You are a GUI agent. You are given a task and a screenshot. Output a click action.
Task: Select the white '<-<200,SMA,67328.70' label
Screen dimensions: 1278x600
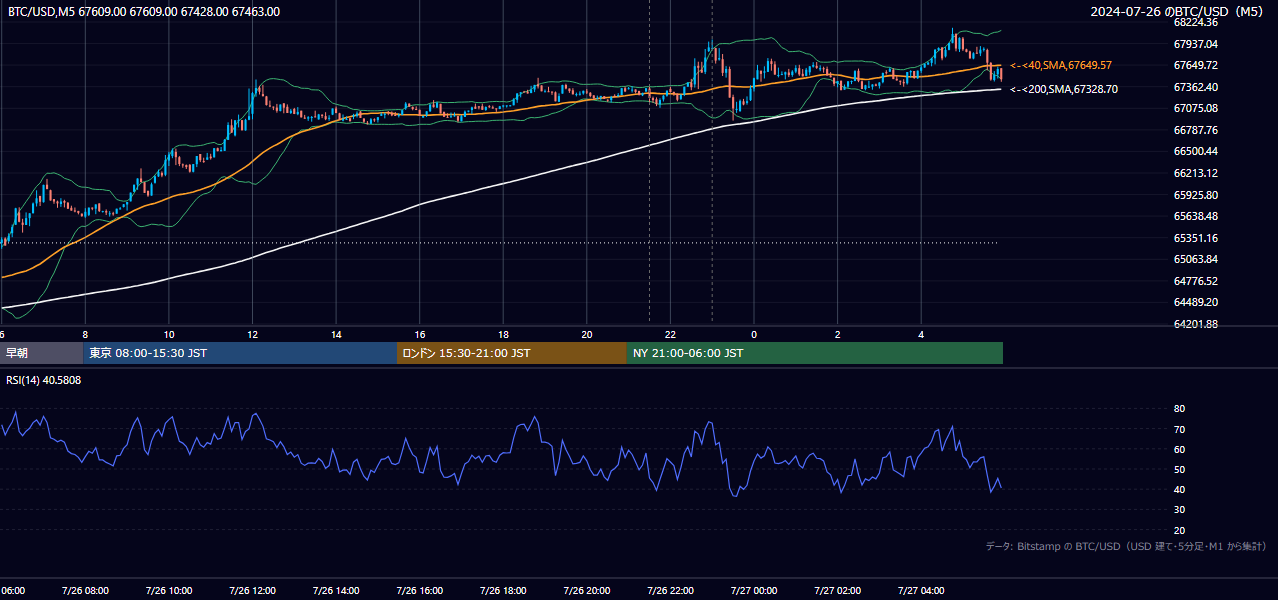point(1064,89)
